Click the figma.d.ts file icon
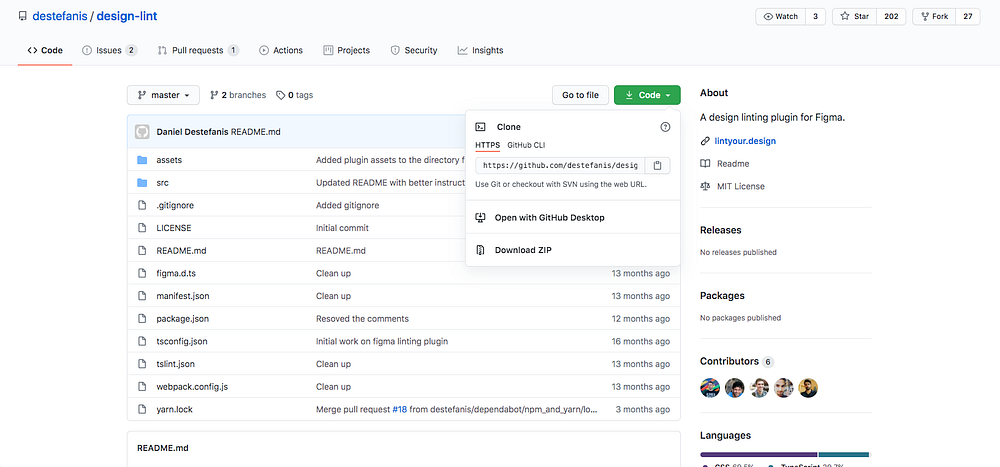Image resolution: width=1000 pixels, height=467 pixels. [142, 273]
